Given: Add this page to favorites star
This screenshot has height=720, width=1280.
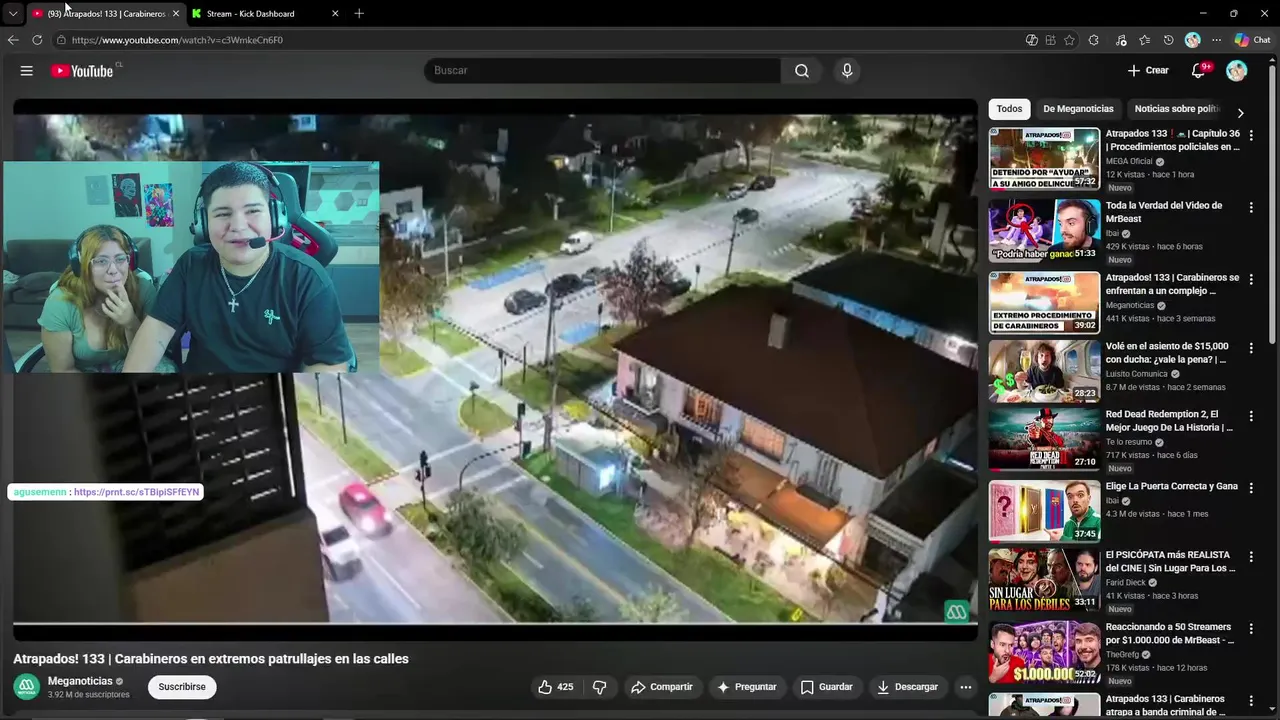Looking at the screenshot, I should (x=1069, y=40).
